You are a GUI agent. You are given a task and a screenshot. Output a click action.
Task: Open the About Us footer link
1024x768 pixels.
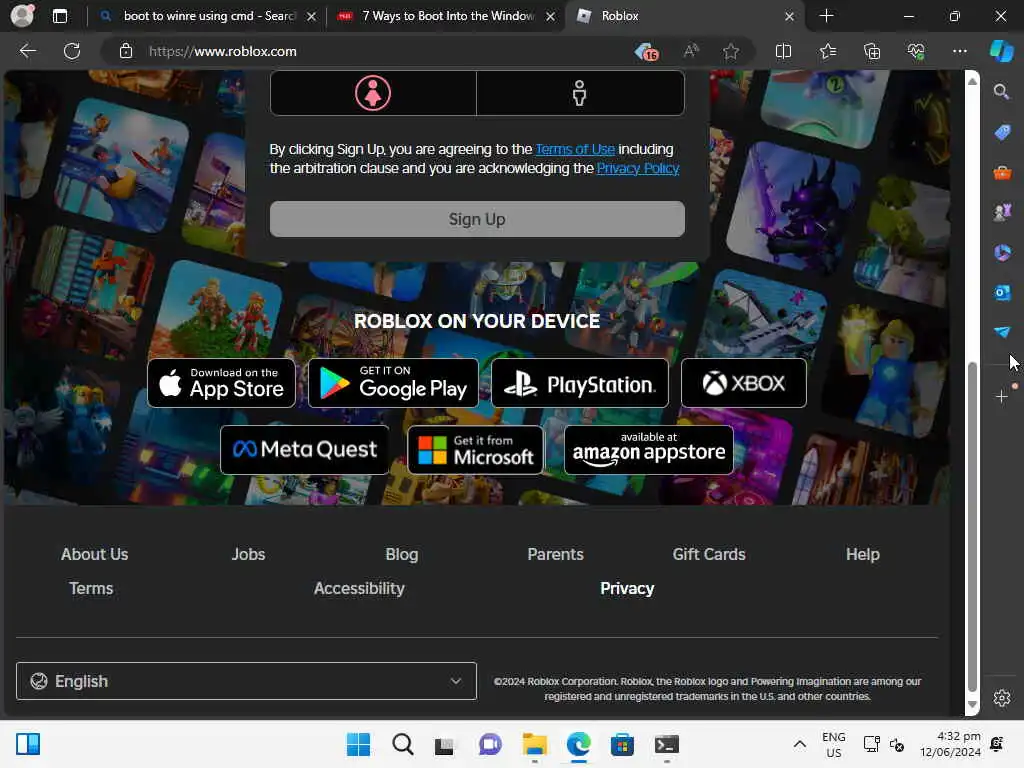click(95, 554)
